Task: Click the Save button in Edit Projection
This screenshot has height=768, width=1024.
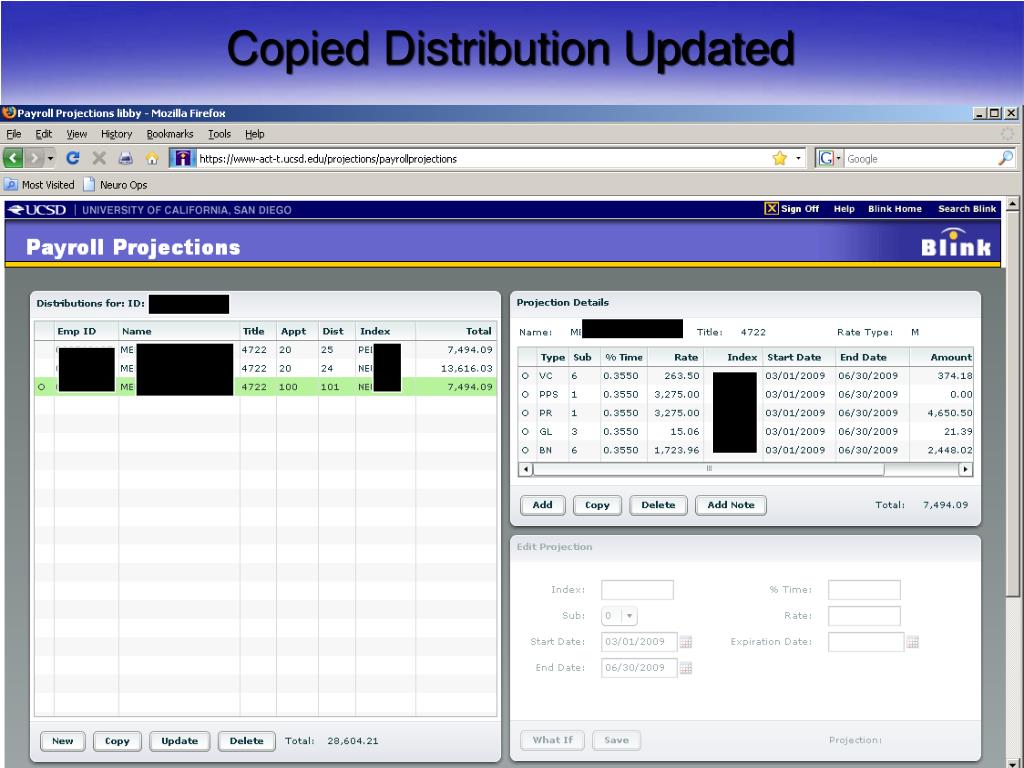Action: pos(616,740)
